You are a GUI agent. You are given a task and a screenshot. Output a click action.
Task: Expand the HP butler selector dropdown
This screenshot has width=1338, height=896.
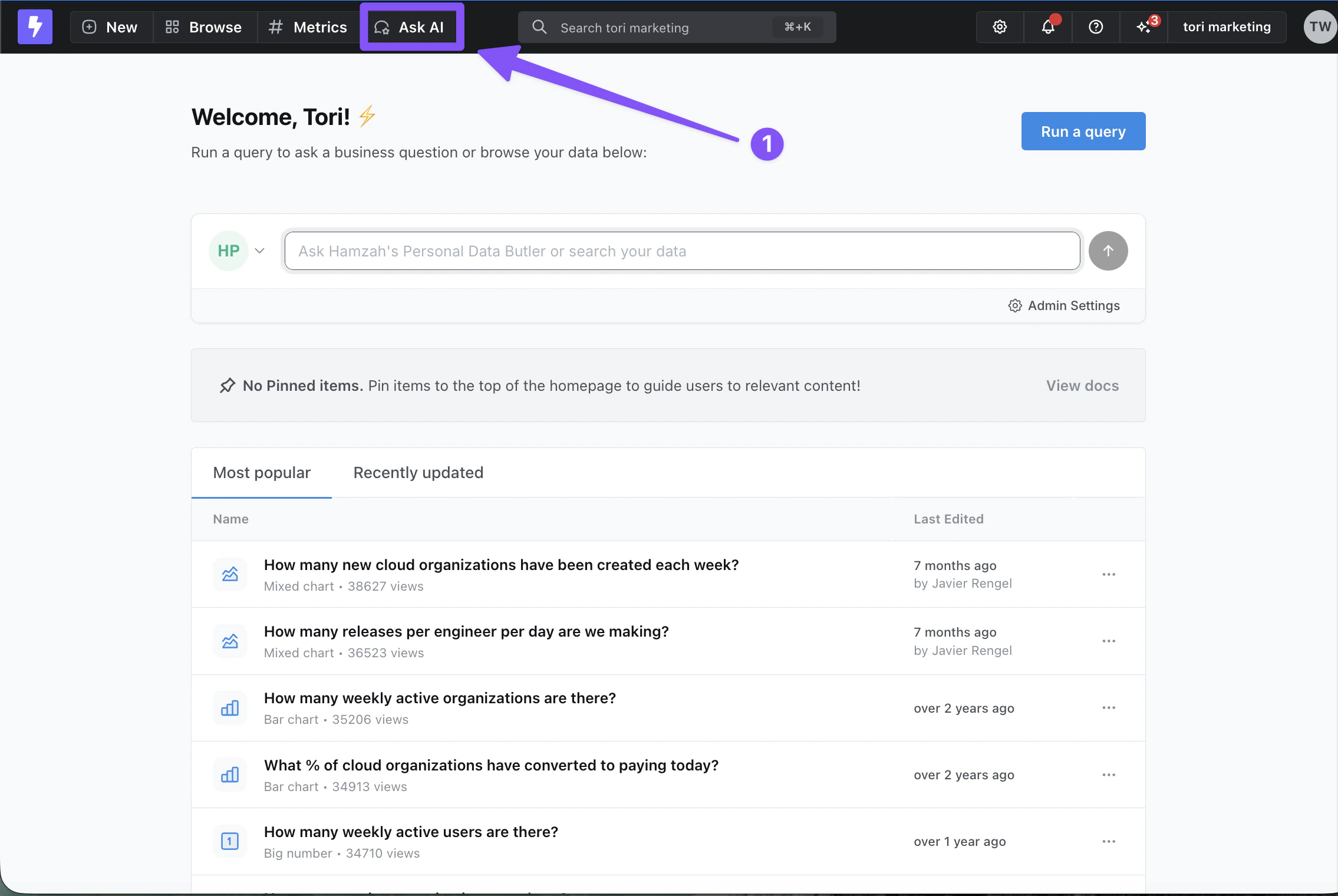tap(259, 251)
